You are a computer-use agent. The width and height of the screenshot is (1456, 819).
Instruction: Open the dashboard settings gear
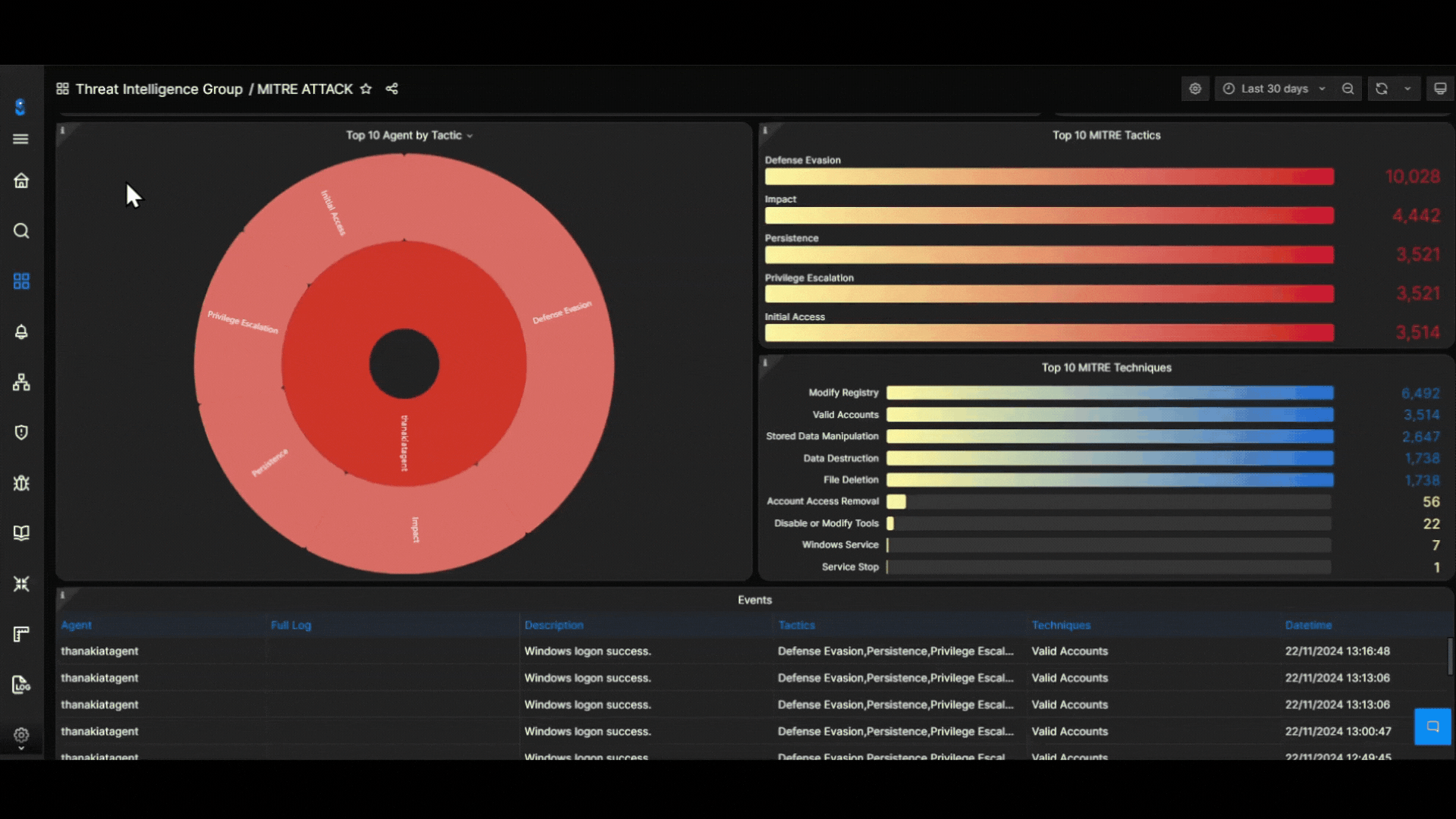tap(1195, 89)
